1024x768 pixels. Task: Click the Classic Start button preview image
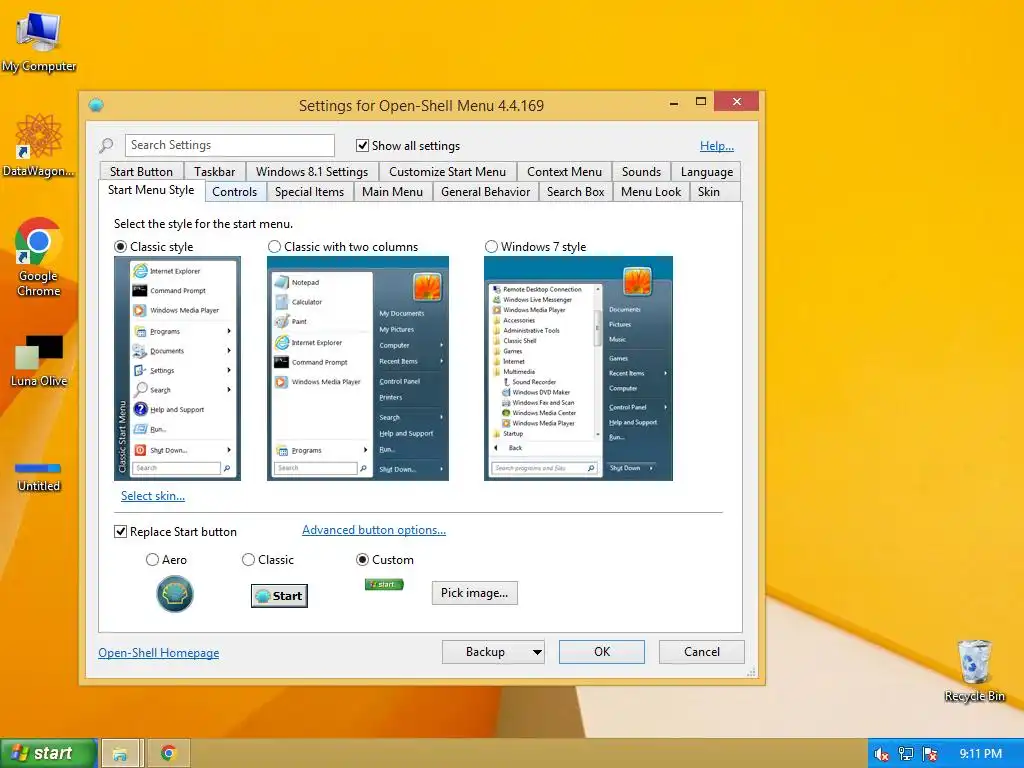click(x=280, y=596)
